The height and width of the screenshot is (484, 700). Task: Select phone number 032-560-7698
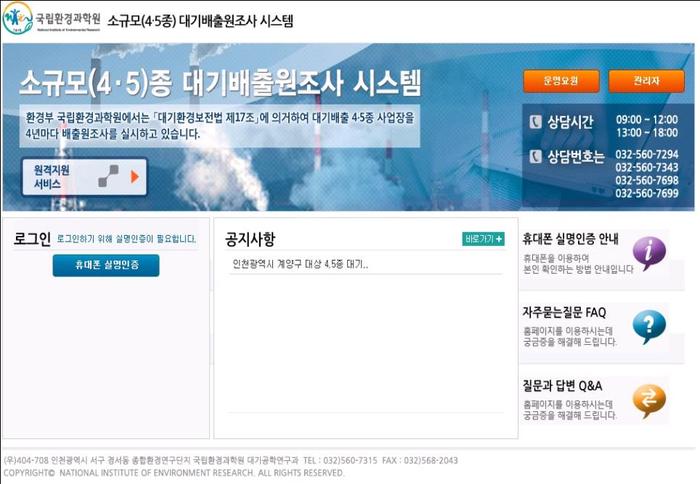pyautogui.click(x=646, y=180)
